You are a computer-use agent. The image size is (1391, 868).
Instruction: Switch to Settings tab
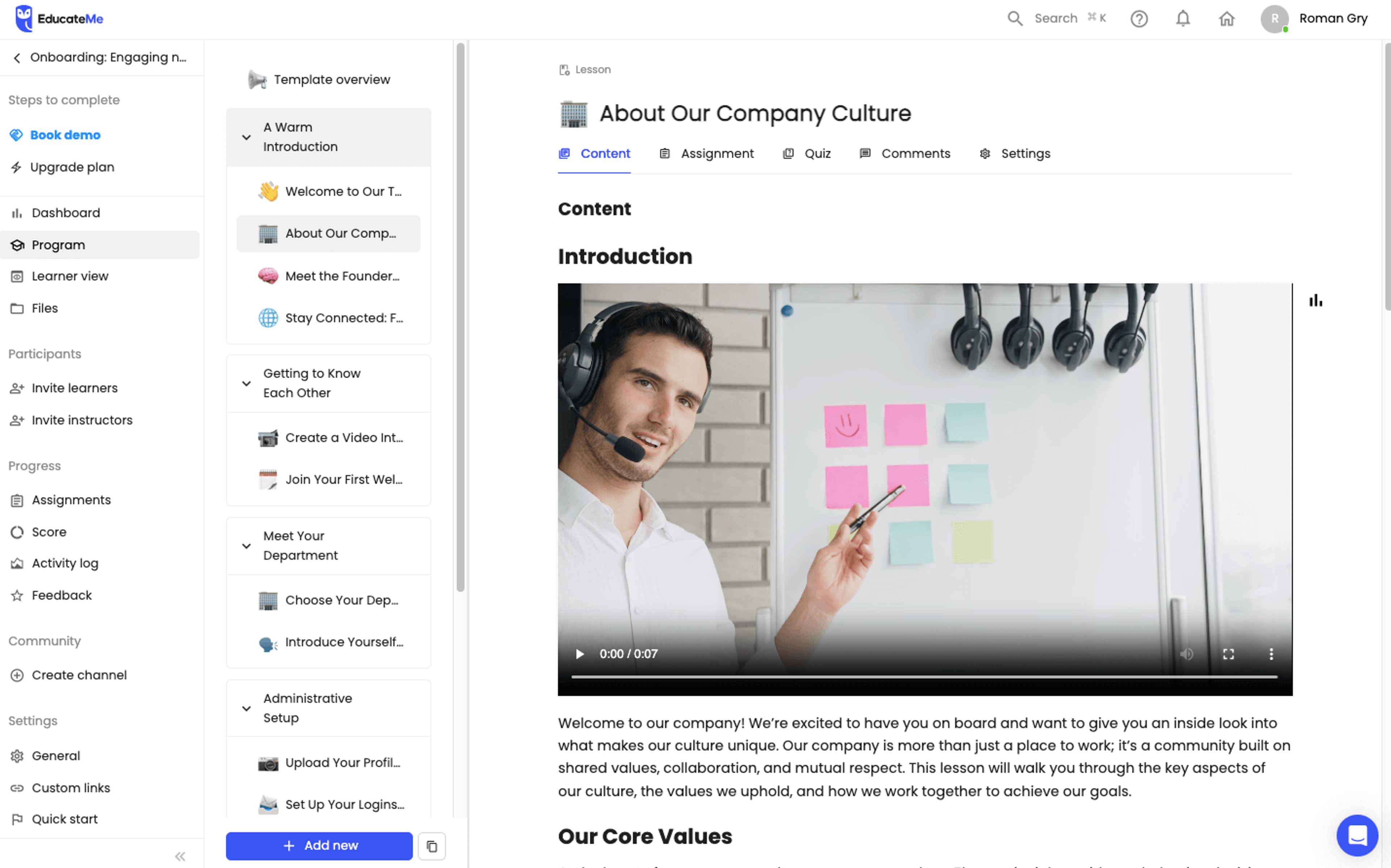click(1014, 154)
